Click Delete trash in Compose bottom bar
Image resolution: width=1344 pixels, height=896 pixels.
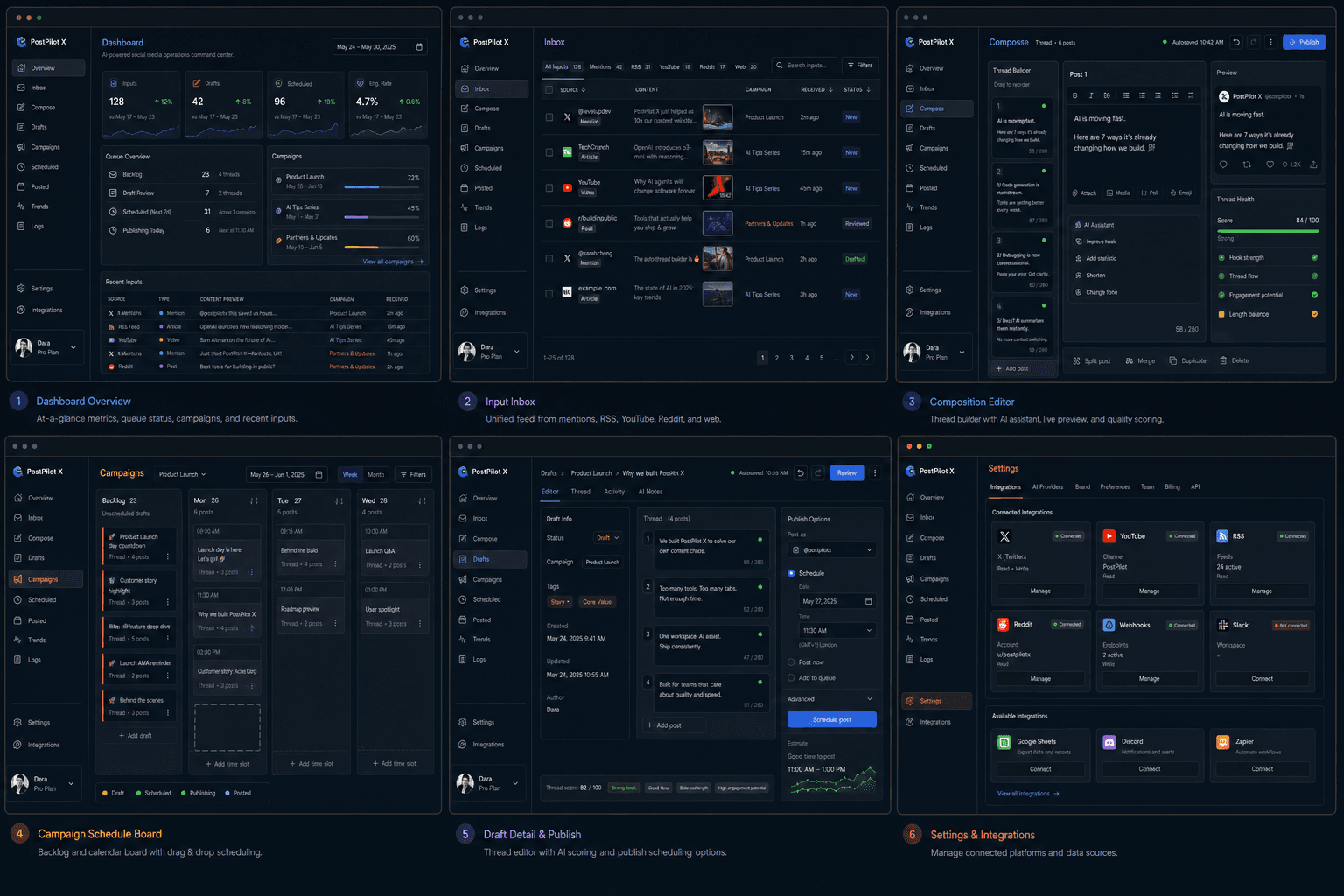tap(1235, 360)
